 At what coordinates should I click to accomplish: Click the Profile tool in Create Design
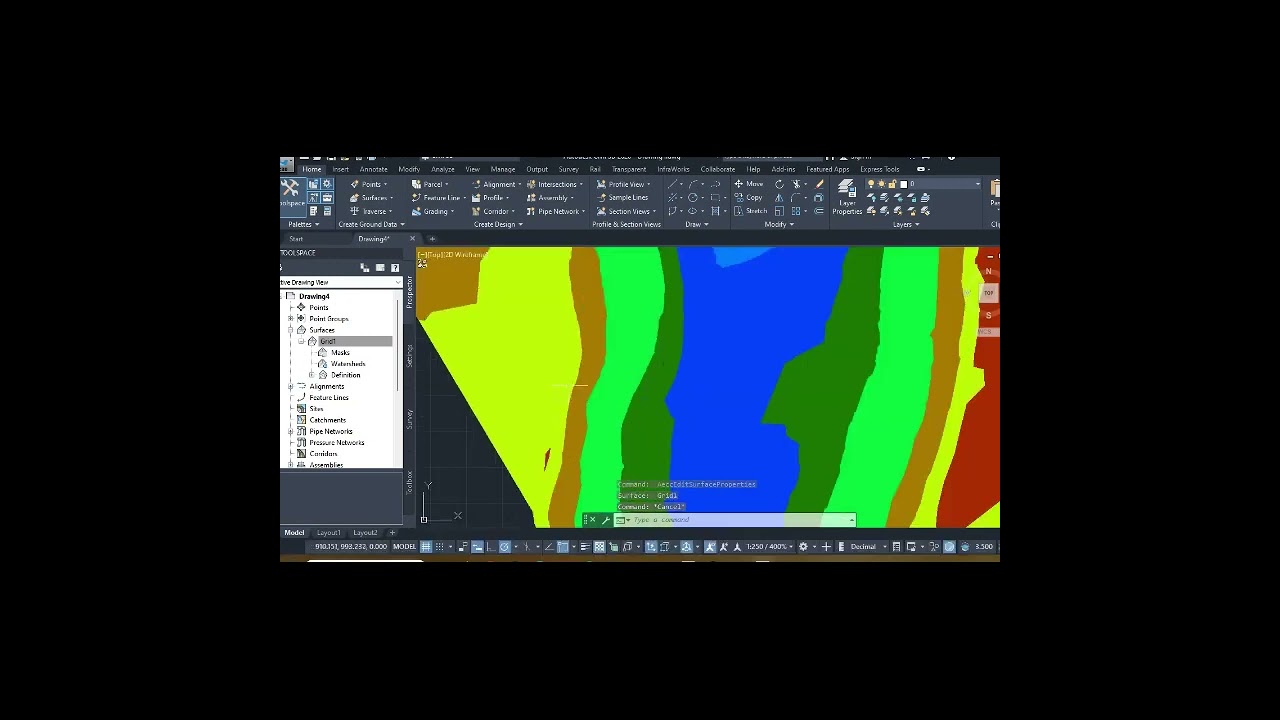click(x=491, y=198)
